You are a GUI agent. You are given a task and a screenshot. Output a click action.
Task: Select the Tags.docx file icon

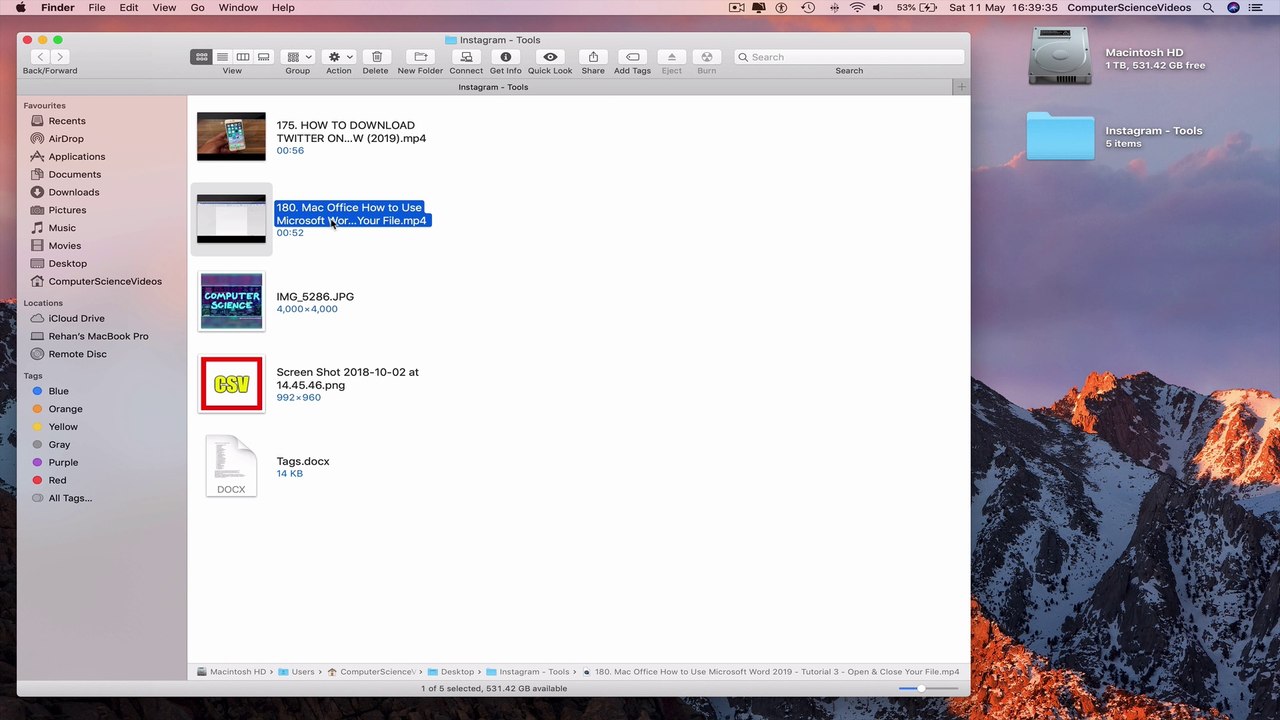click(x=231, y=466)
